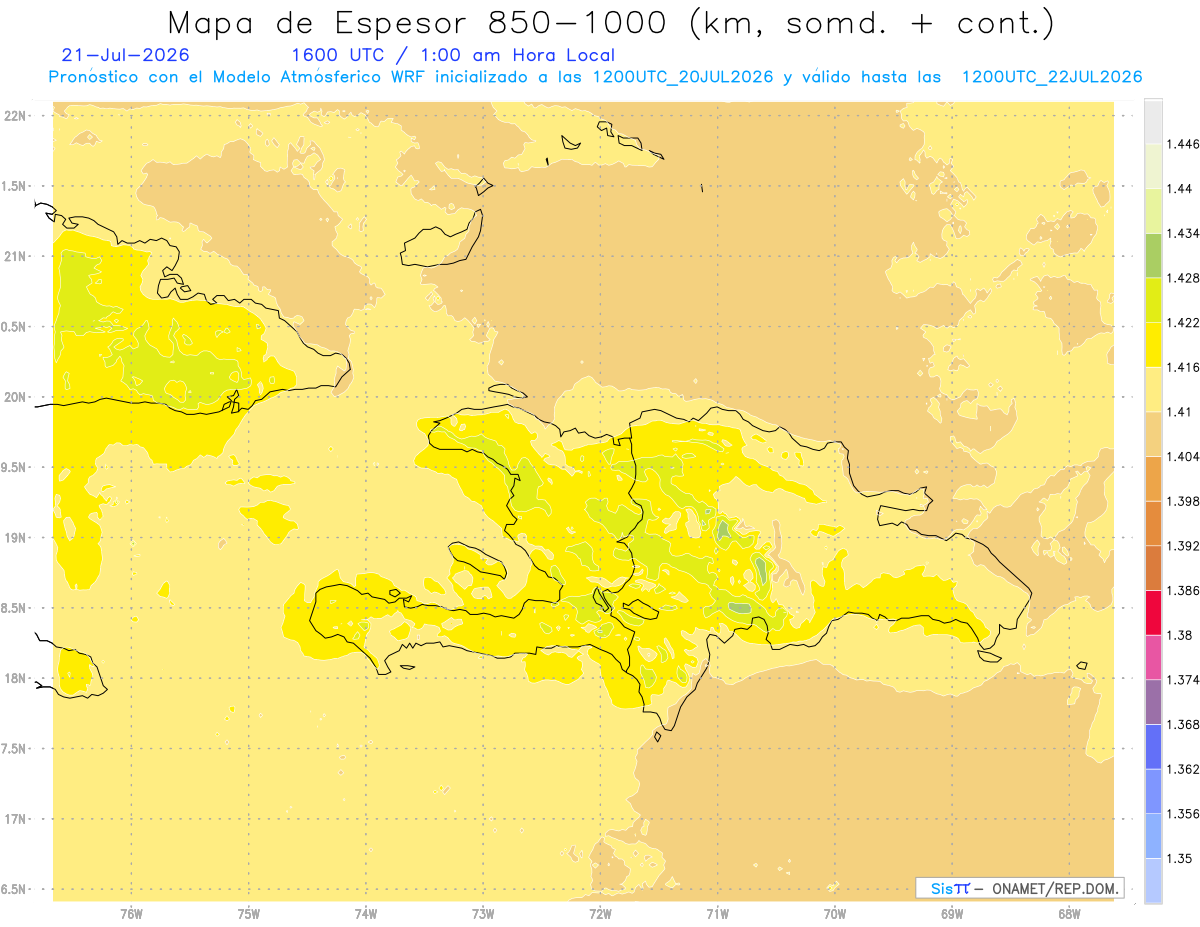Viewport: 1200px width, 927px height.
Task: Click the yellow-green legend swatch between 1.422 and 1.428
Action: pos(1153,300)
